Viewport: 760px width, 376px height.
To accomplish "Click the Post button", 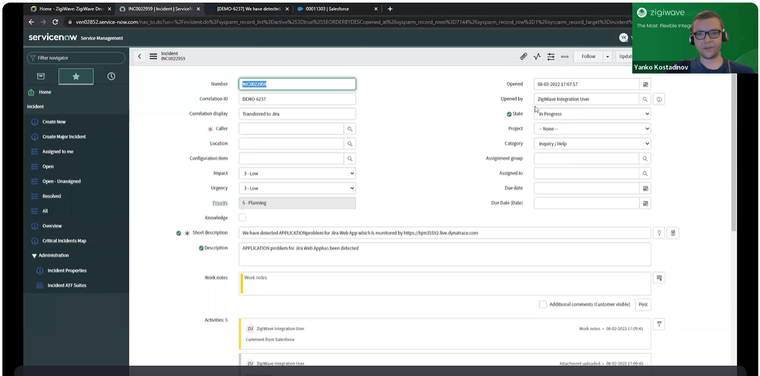I will point(643,304).
